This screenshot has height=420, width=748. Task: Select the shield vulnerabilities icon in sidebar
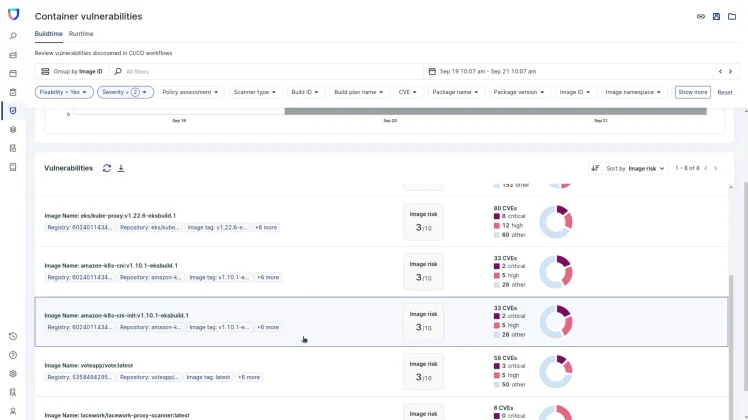pyautogui.click(x=13, y=111)
